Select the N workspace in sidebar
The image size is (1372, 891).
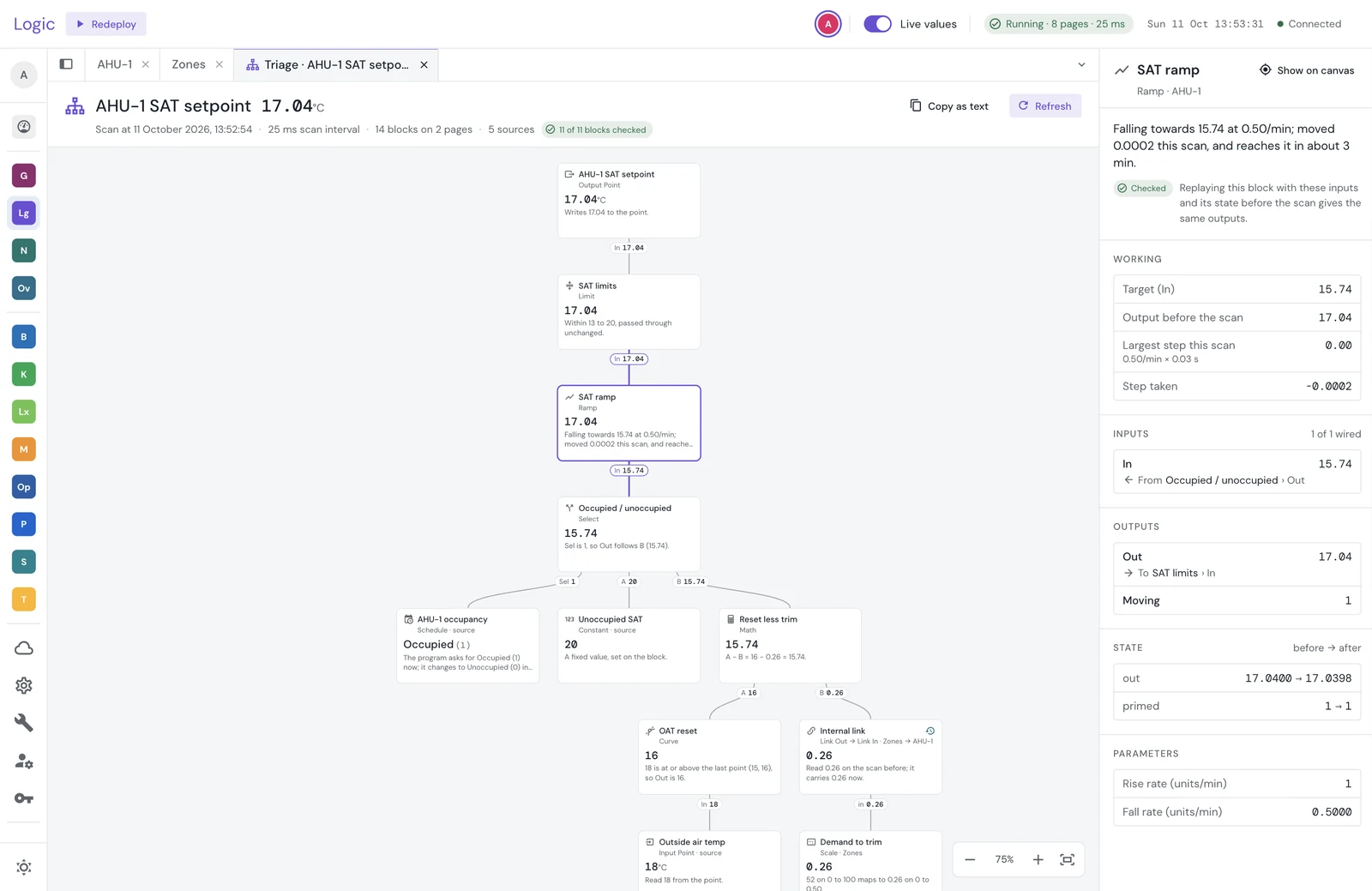[x=24, y=250]
